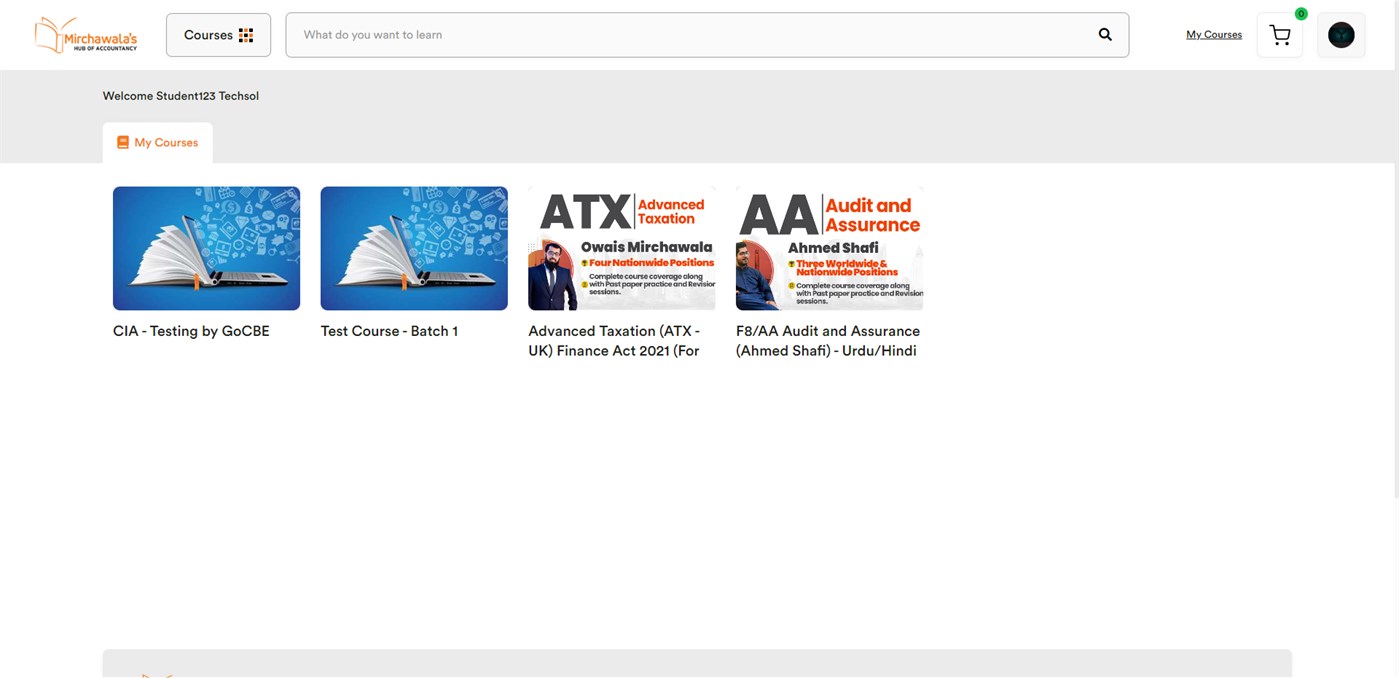Viewport: 1399px width, 678px height.
Task: Focus the 'What do you want to learn' search field
Action: (x=707, y=35)
